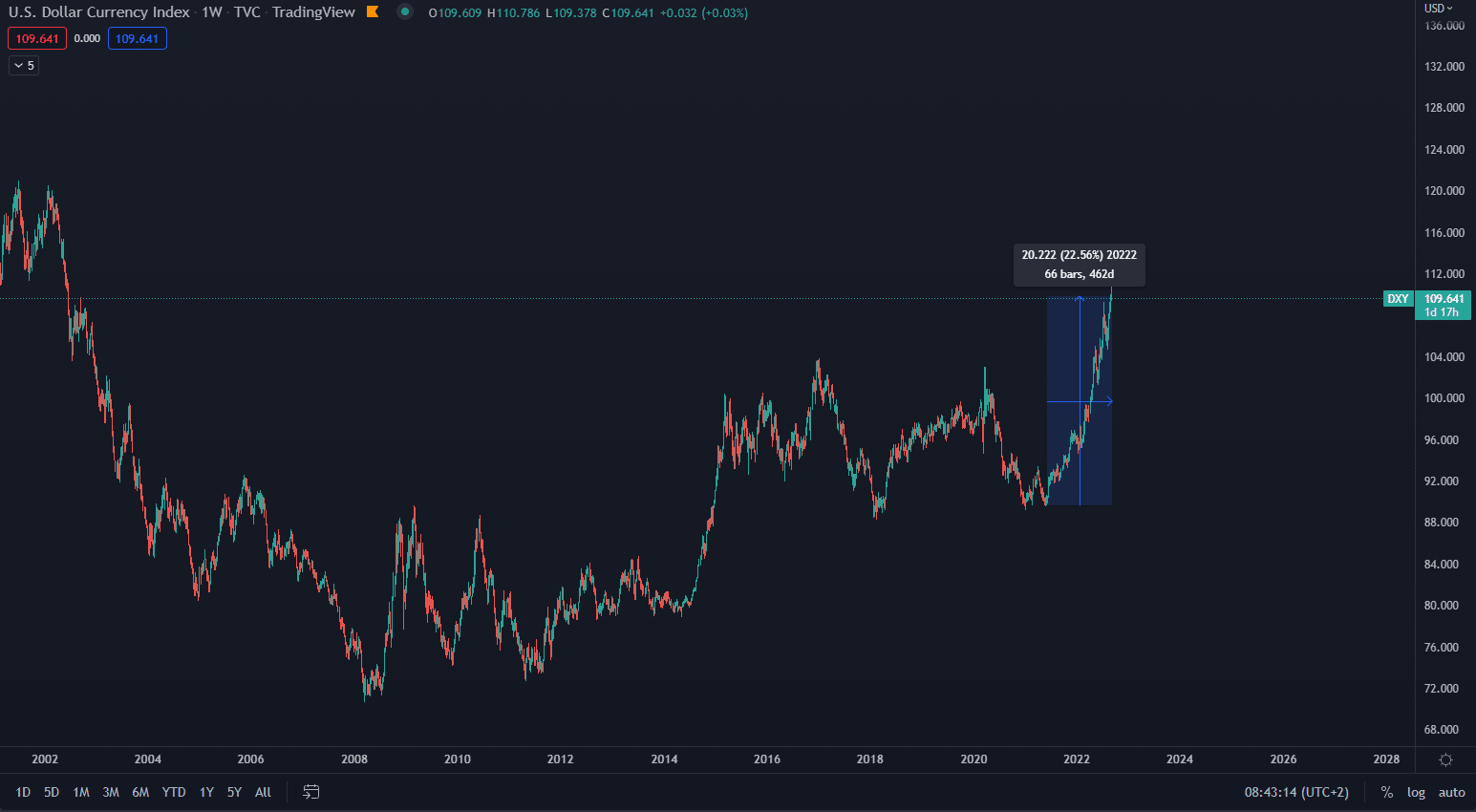Image resolution: width=1476 pixels, height=812 pixels.
Task: Open the Go to date calendar icon
Action: (x=311, y=792)
